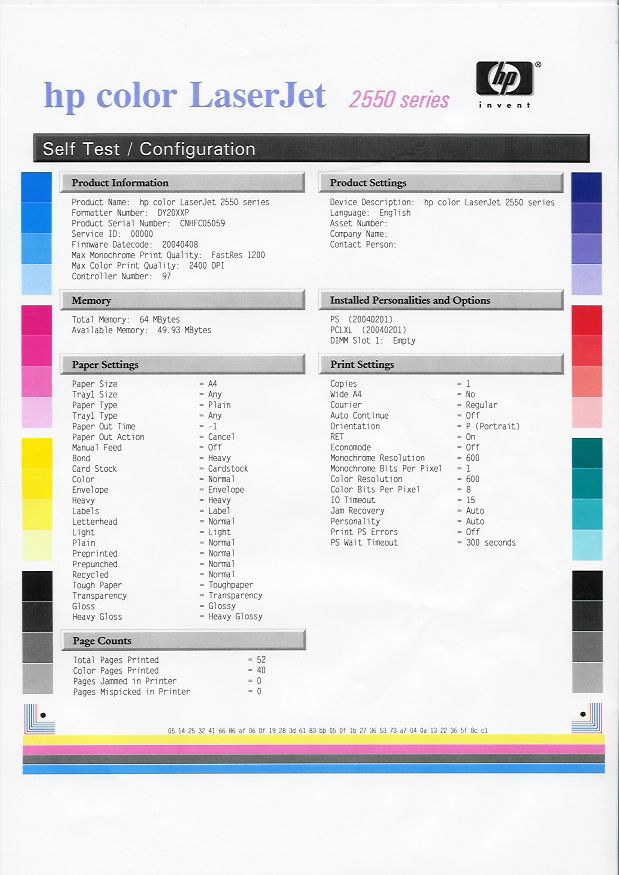Click 'Jam Recovery' row label
The image size is (619, 875).
point(357,511)
